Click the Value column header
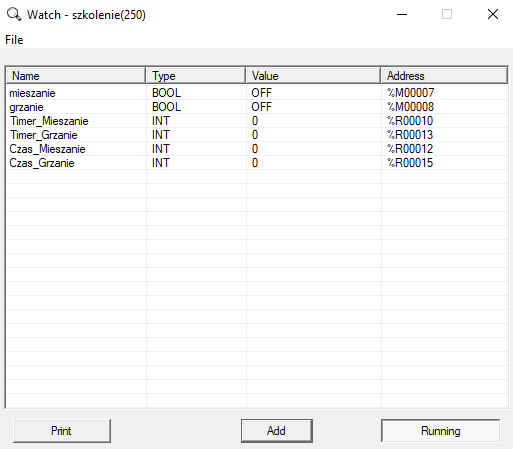 (313, 76)
